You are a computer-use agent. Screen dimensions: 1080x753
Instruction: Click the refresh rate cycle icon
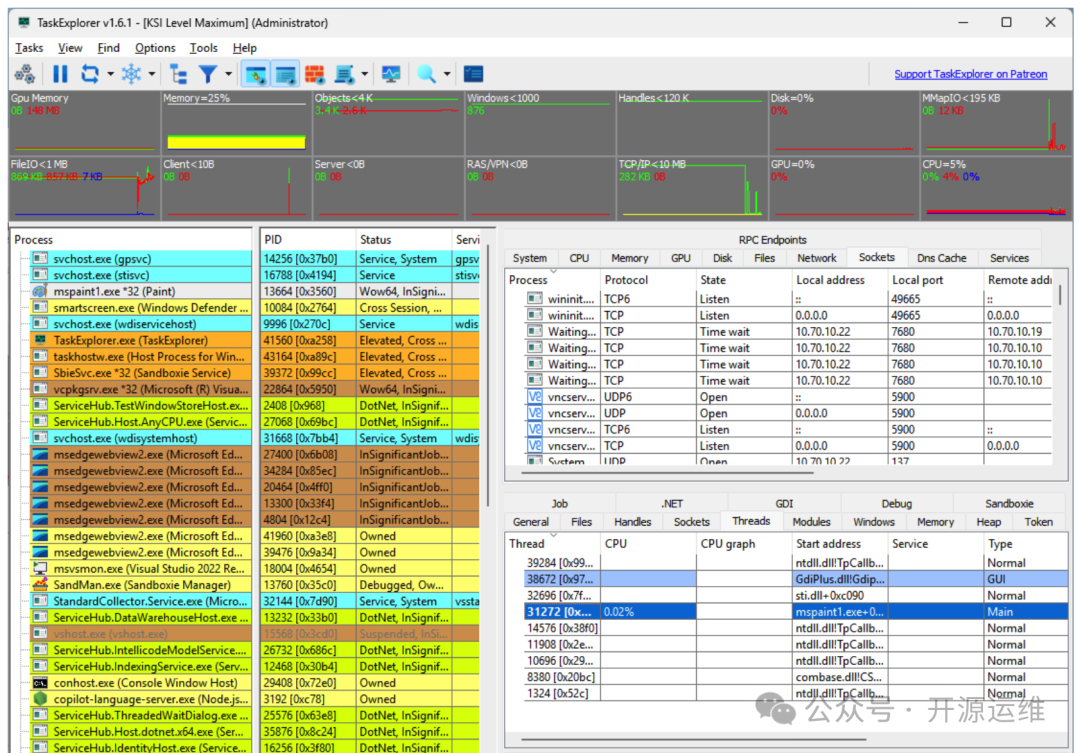tap(91, 74)
